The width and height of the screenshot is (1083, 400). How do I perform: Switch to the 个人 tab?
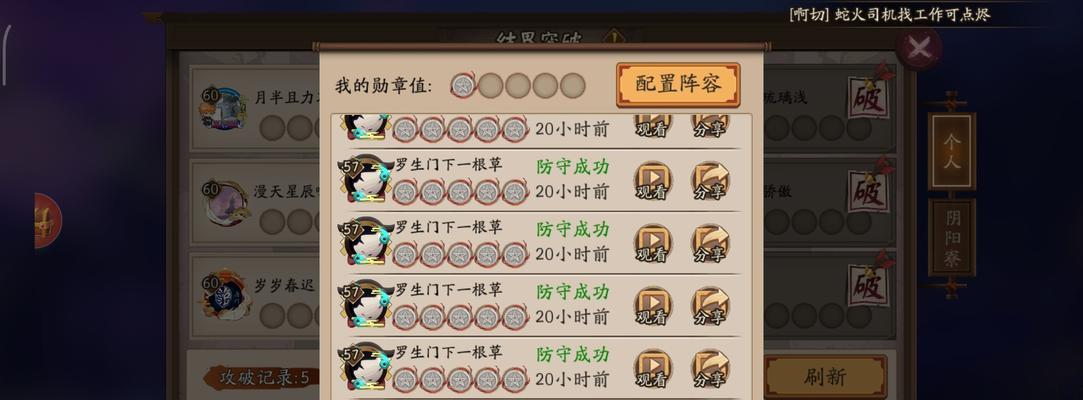952,151
